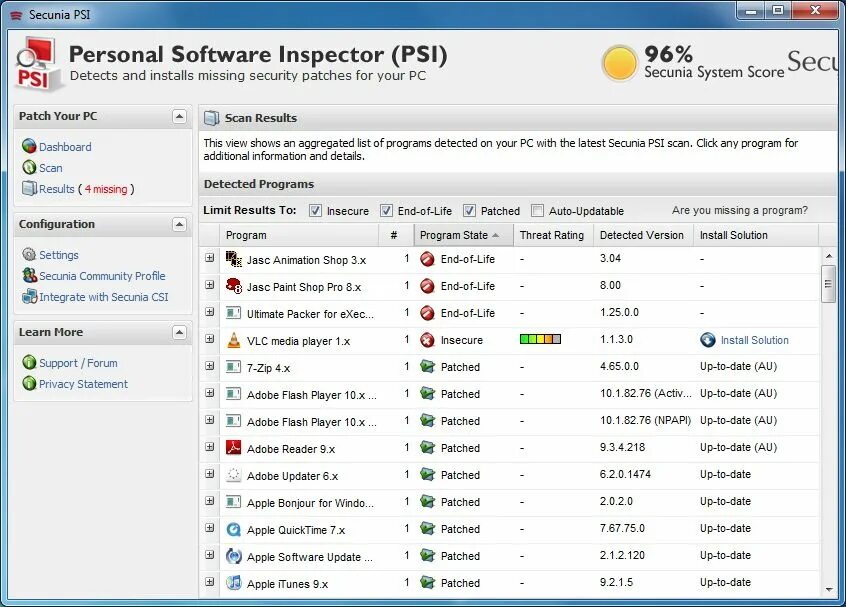Expand the Jasc Paint Shop Pro 8.x row
This screenshot has height=607, width=846.
[210, 285]
